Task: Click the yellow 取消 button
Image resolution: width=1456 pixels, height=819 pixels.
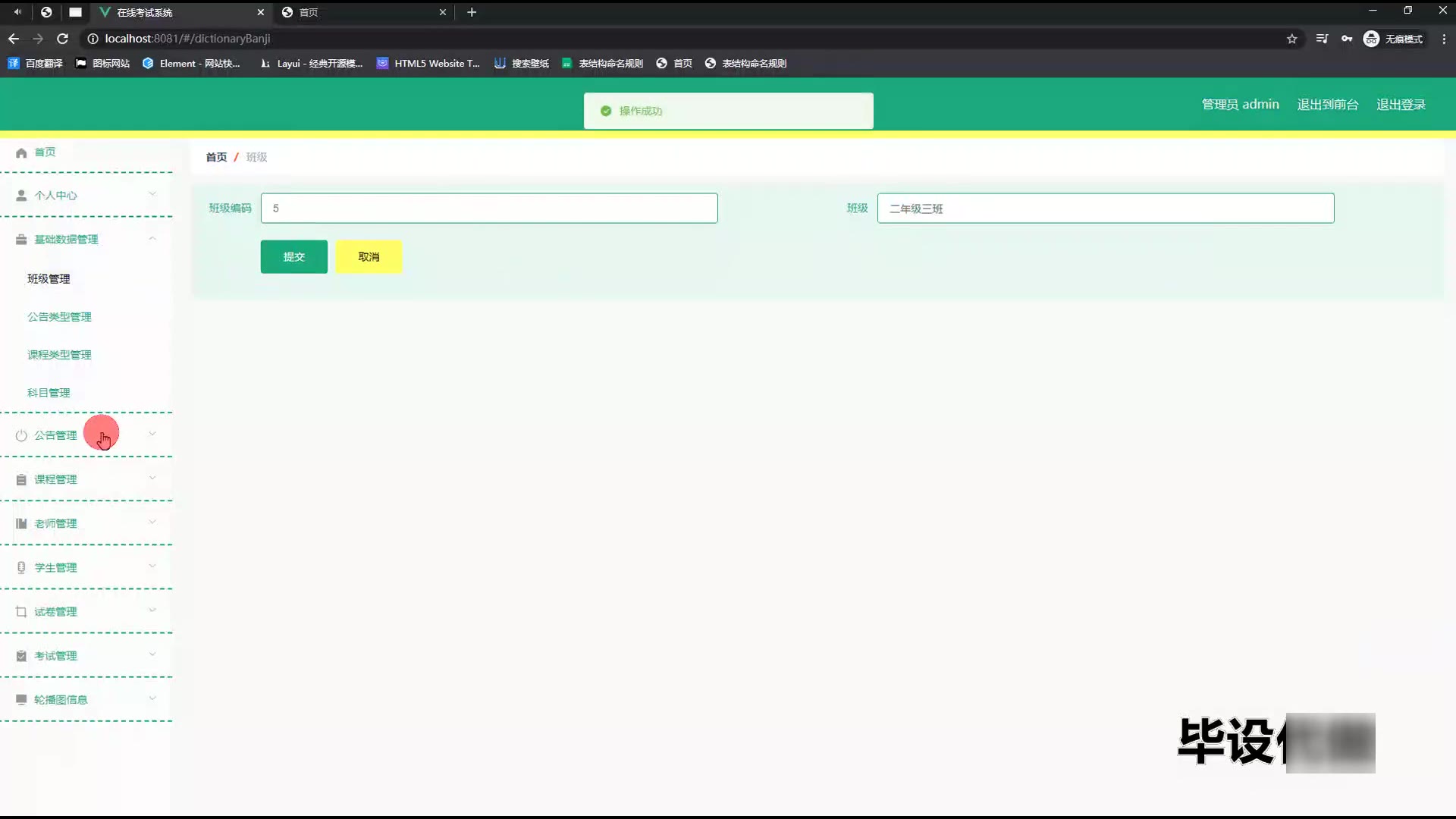Action: point(369,257)
